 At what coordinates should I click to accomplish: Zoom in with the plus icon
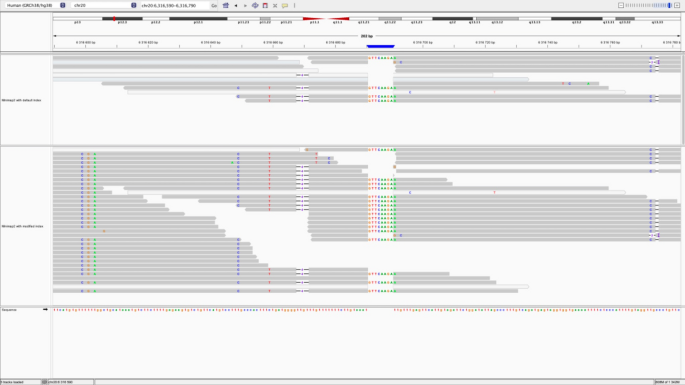677,5
